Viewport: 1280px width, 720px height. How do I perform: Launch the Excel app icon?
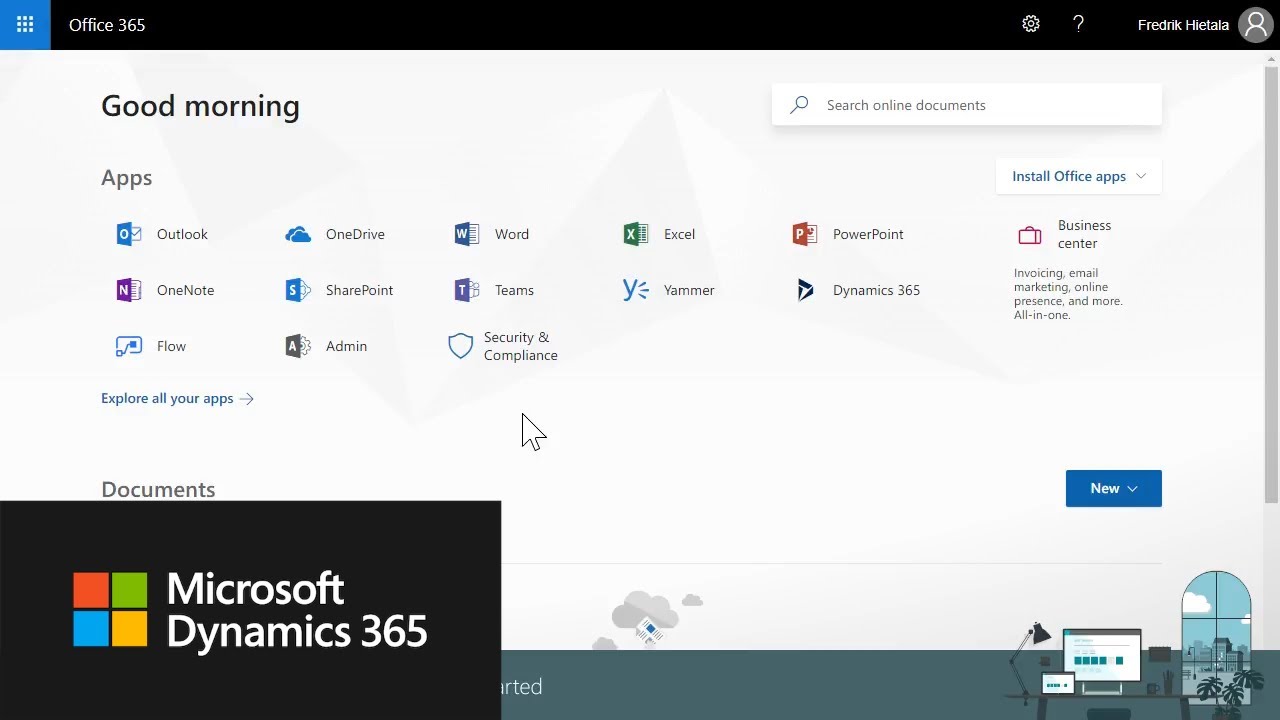click(635, 234)
